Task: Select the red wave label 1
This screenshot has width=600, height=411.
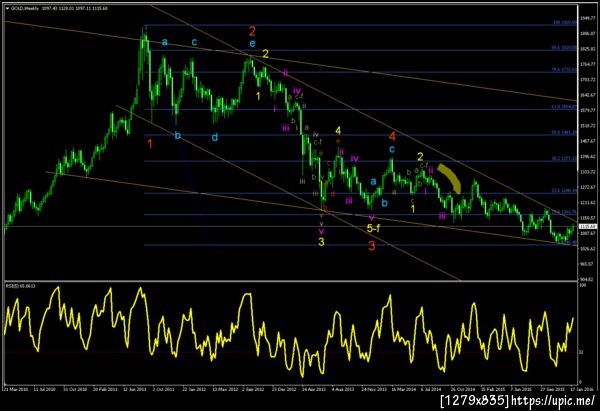Action: (150, 144)
